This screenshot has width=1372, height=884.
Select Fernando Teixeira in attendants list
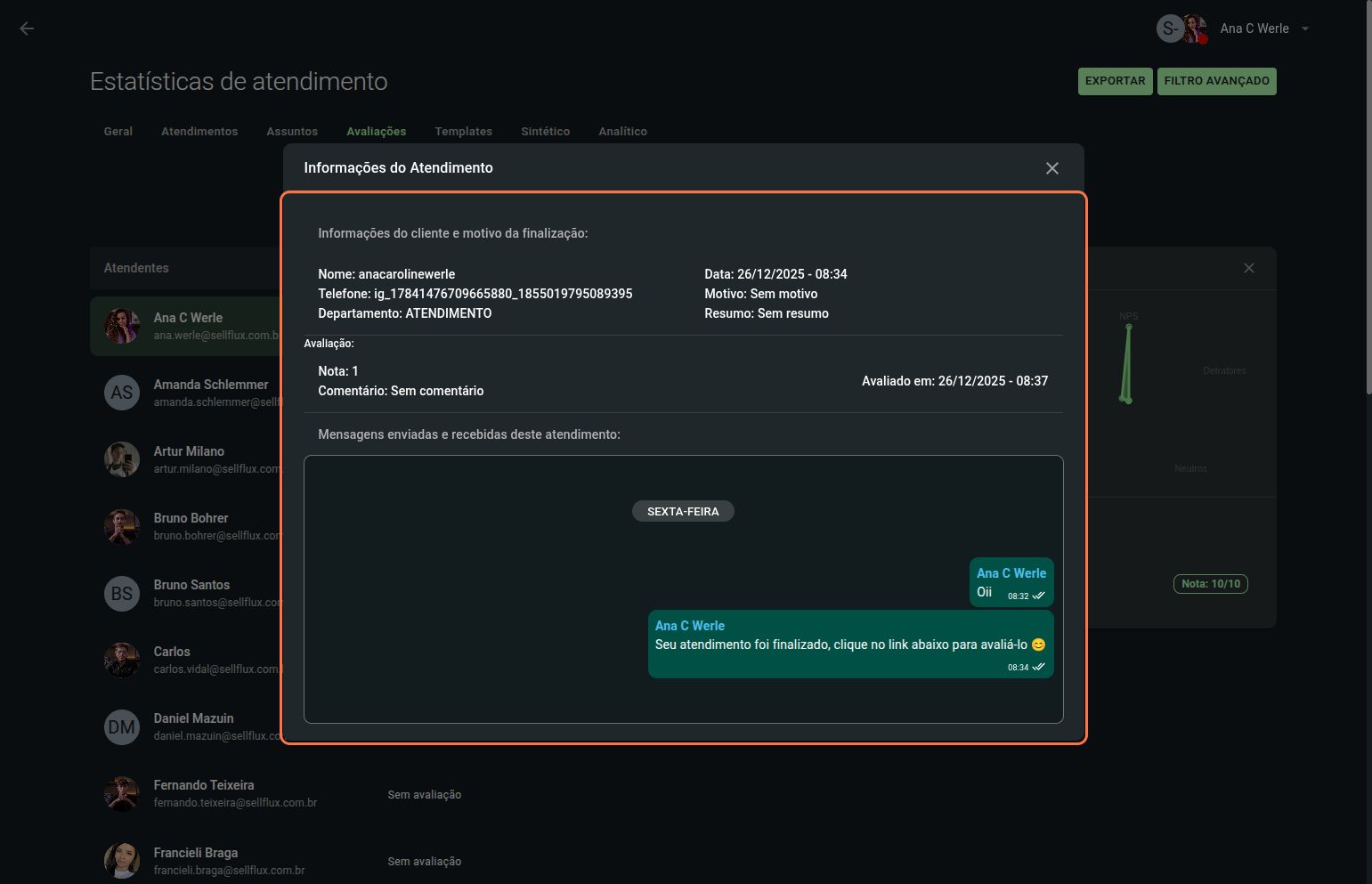pyautogui.click(x=204, y=785)
